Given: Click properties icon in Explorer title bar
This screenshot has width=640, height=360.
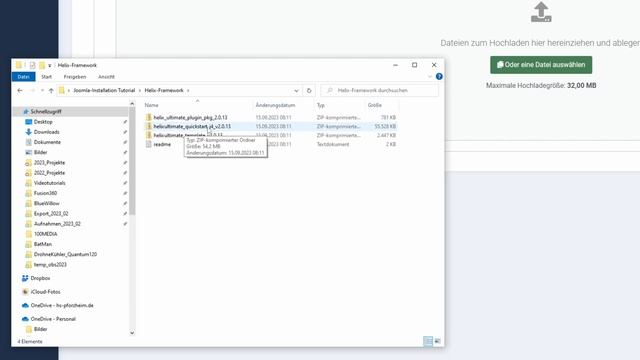Looking at the screenshot, I should pos(32,65).
